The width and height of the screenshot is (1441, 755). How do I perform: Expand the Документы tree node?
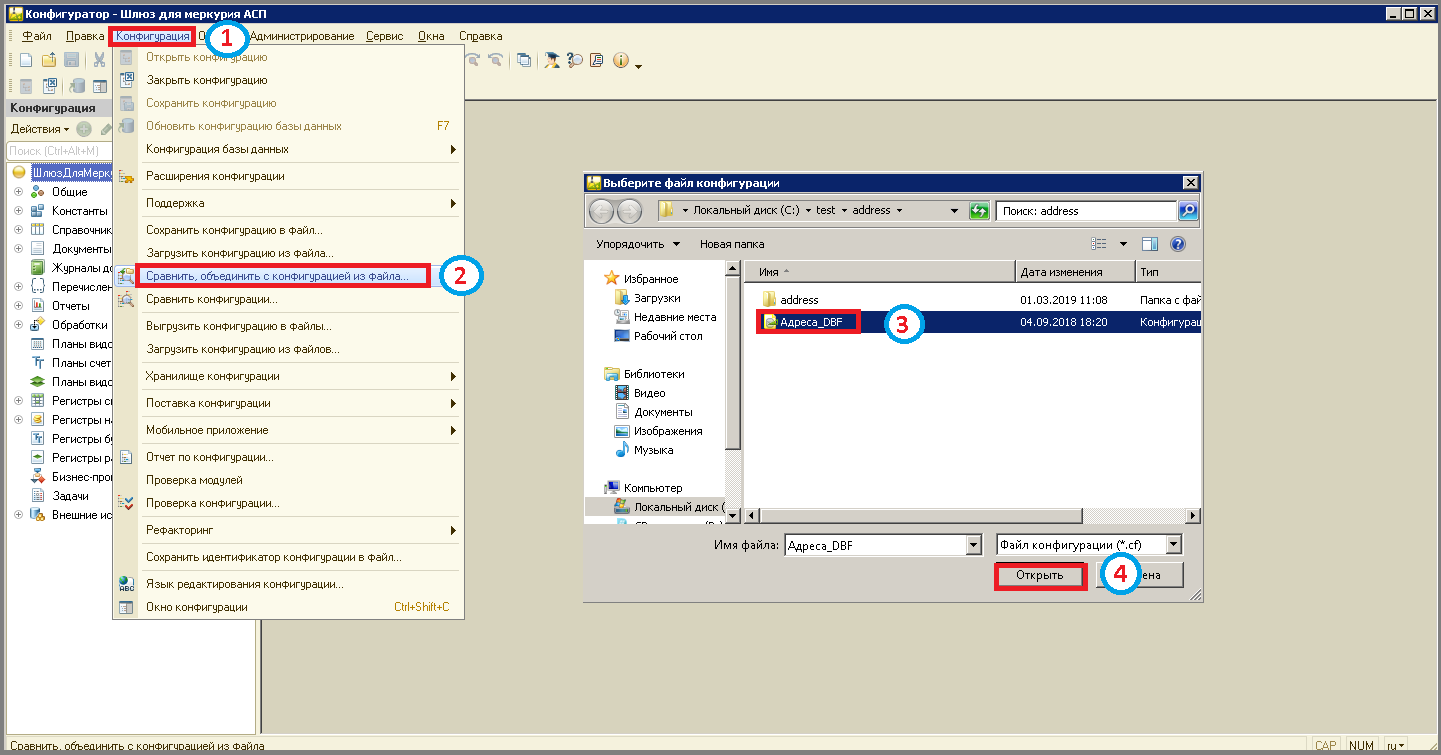pos(18,249)
